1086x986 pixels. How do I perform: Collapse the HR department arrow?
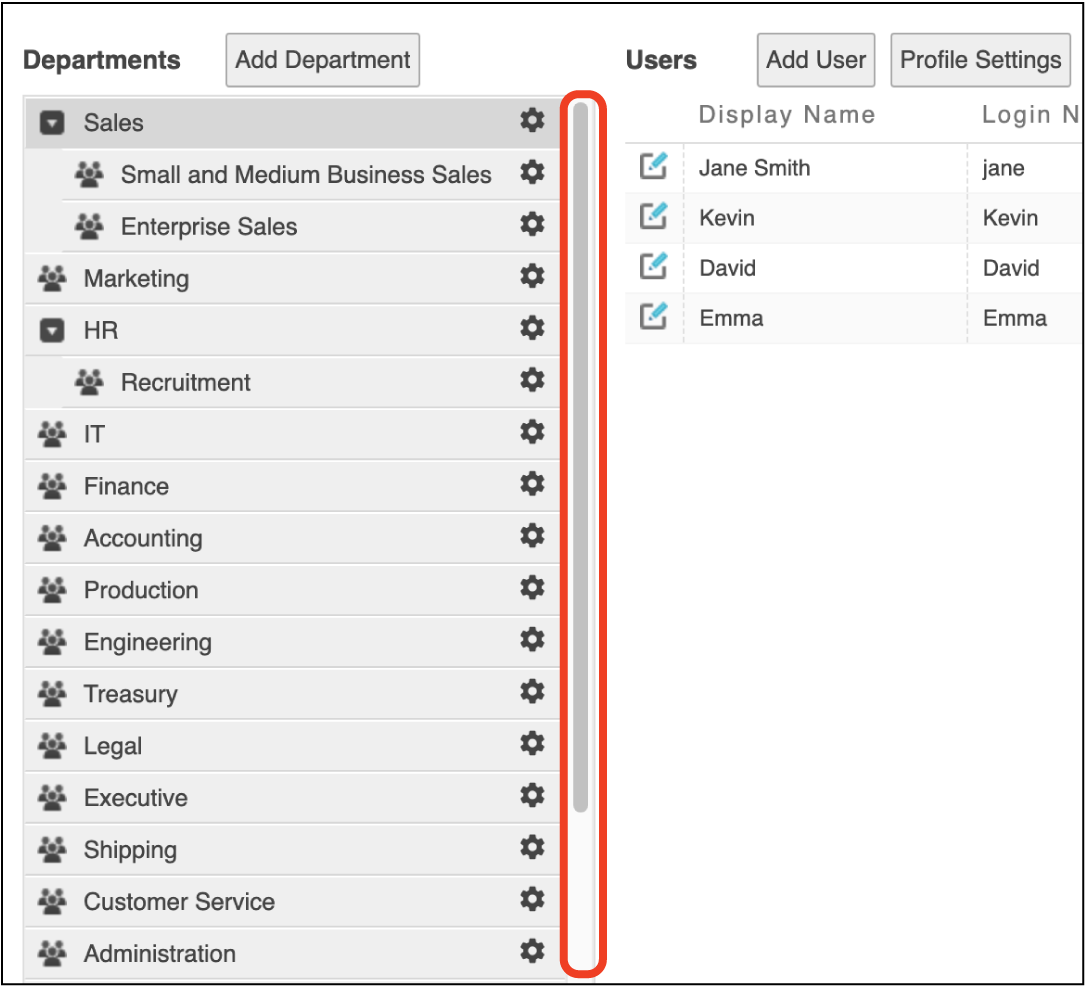(52, 330)
